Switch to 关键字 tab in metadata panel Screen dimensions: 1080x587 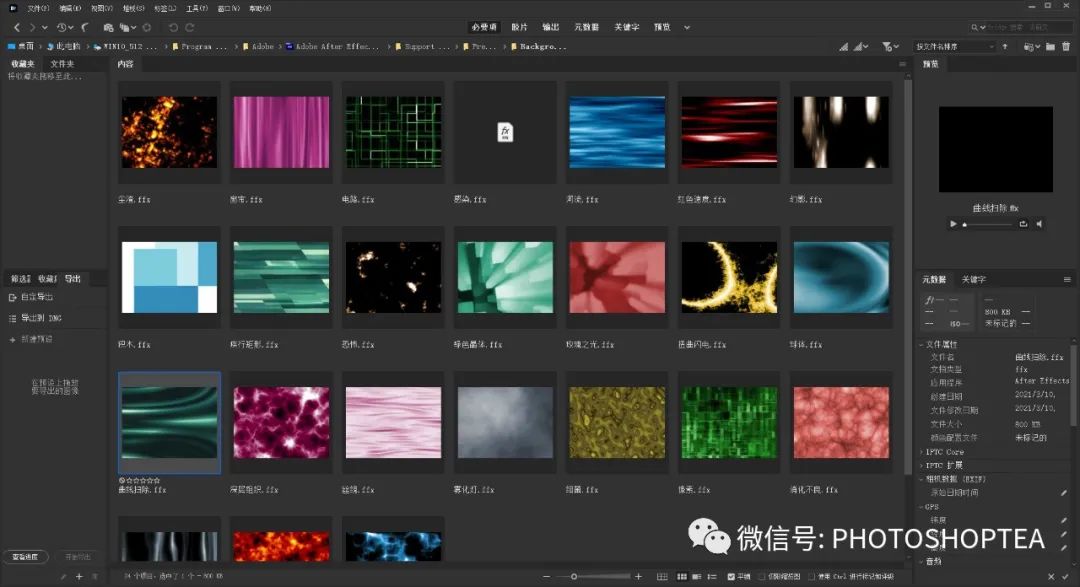pos(974,280)
